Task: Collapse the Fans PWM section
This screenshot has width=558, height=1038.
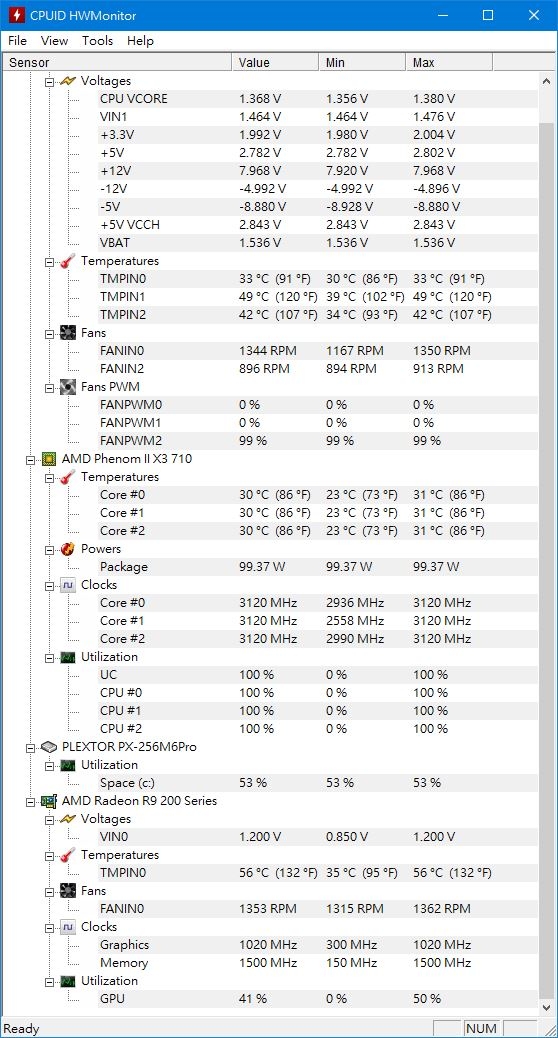Action: 50,387
